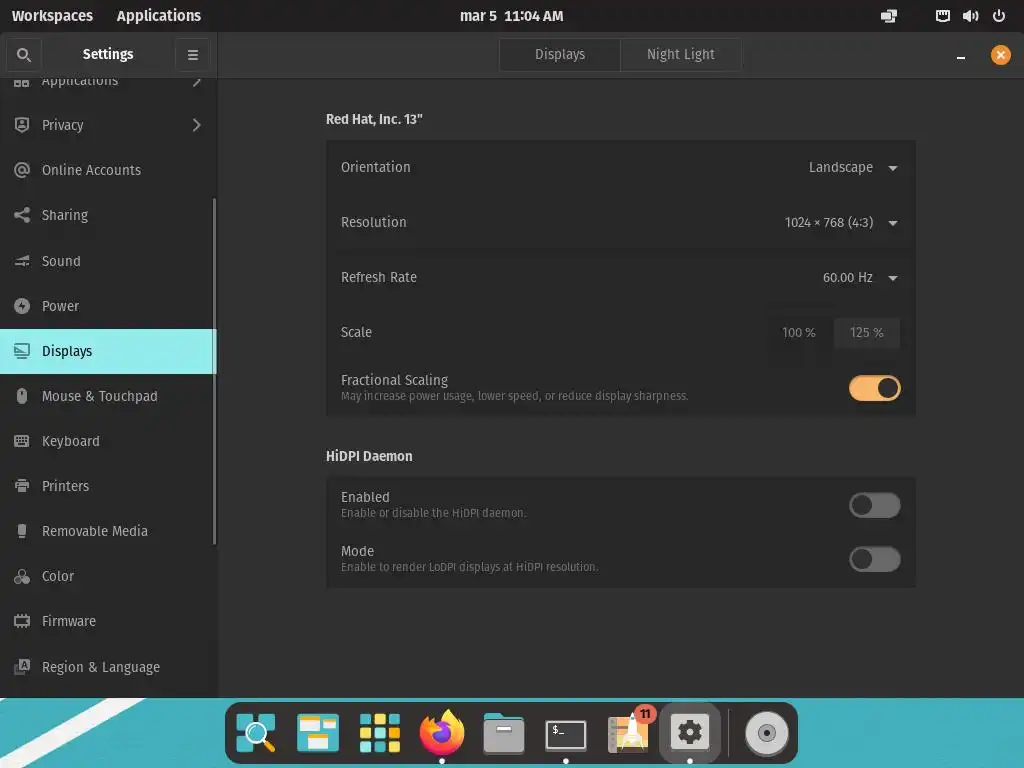Image resolution: width=1024 pixels, height=768 pixels.
Task: Open the Terminal from the dock
Action: click(x=566, y=734)
